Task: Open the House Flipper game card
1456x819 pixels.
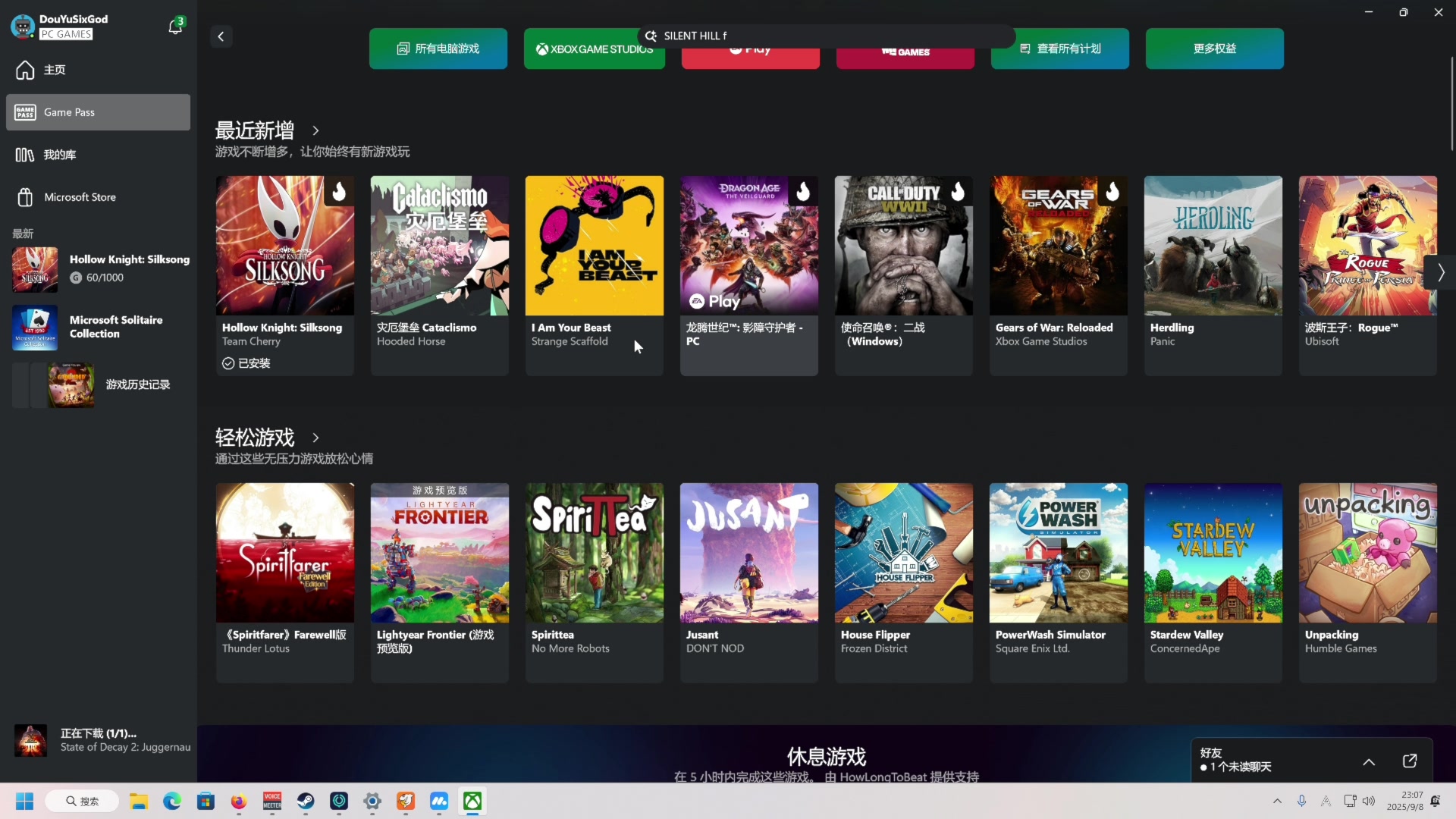Action: [x=904, y=582]
